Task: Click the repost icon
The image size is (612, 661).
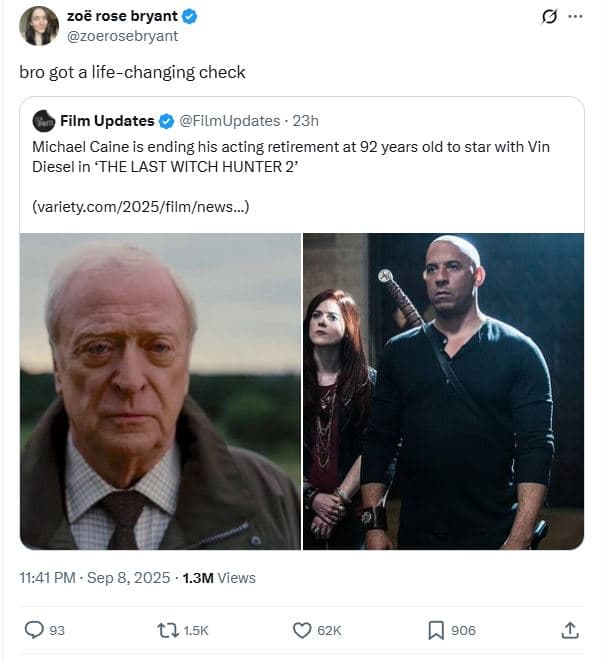Action: pyautogui.click(x=167, y=630)
